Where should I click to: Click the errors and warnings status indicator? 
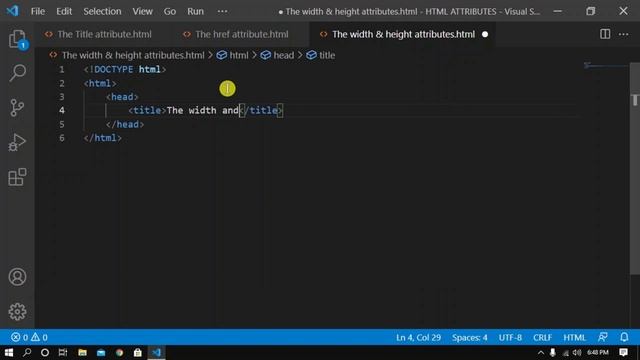click(29, 337)
